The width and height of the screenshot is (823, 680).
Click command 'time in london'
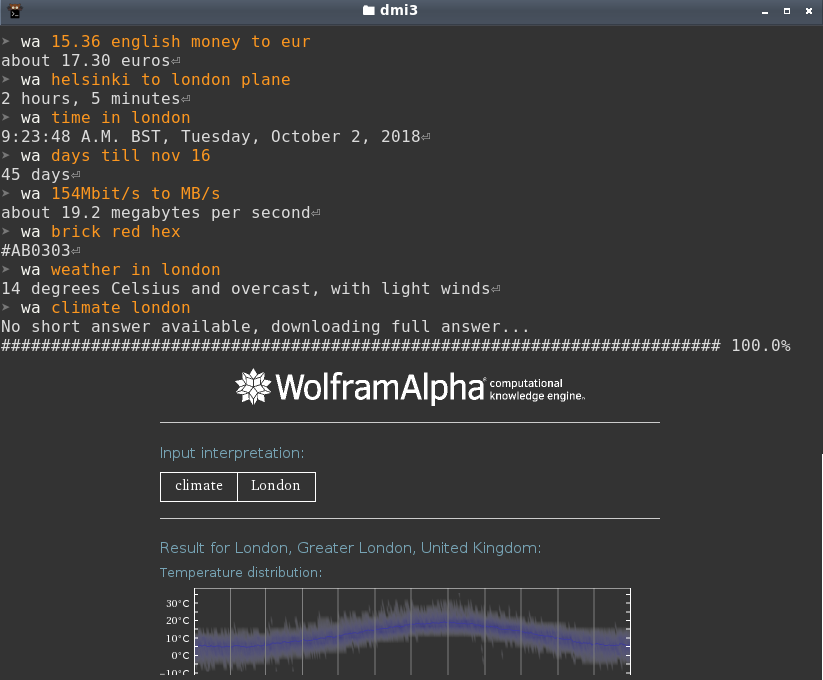pyautogui.click(x=121, y=118)
